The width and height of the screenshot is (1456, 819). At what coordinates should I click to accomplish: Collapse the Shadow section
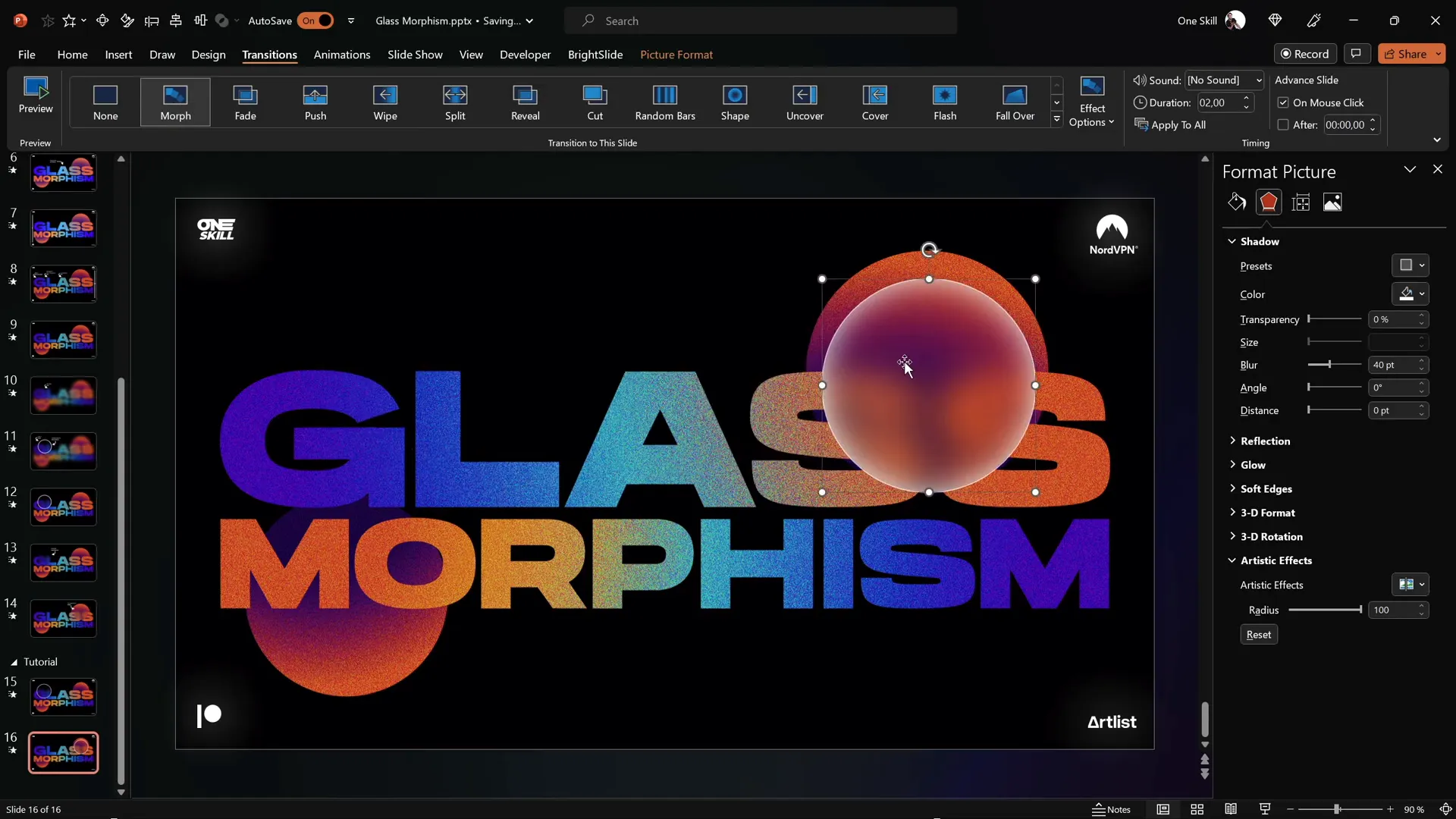pyautogui.click(x=1232, y=241)
